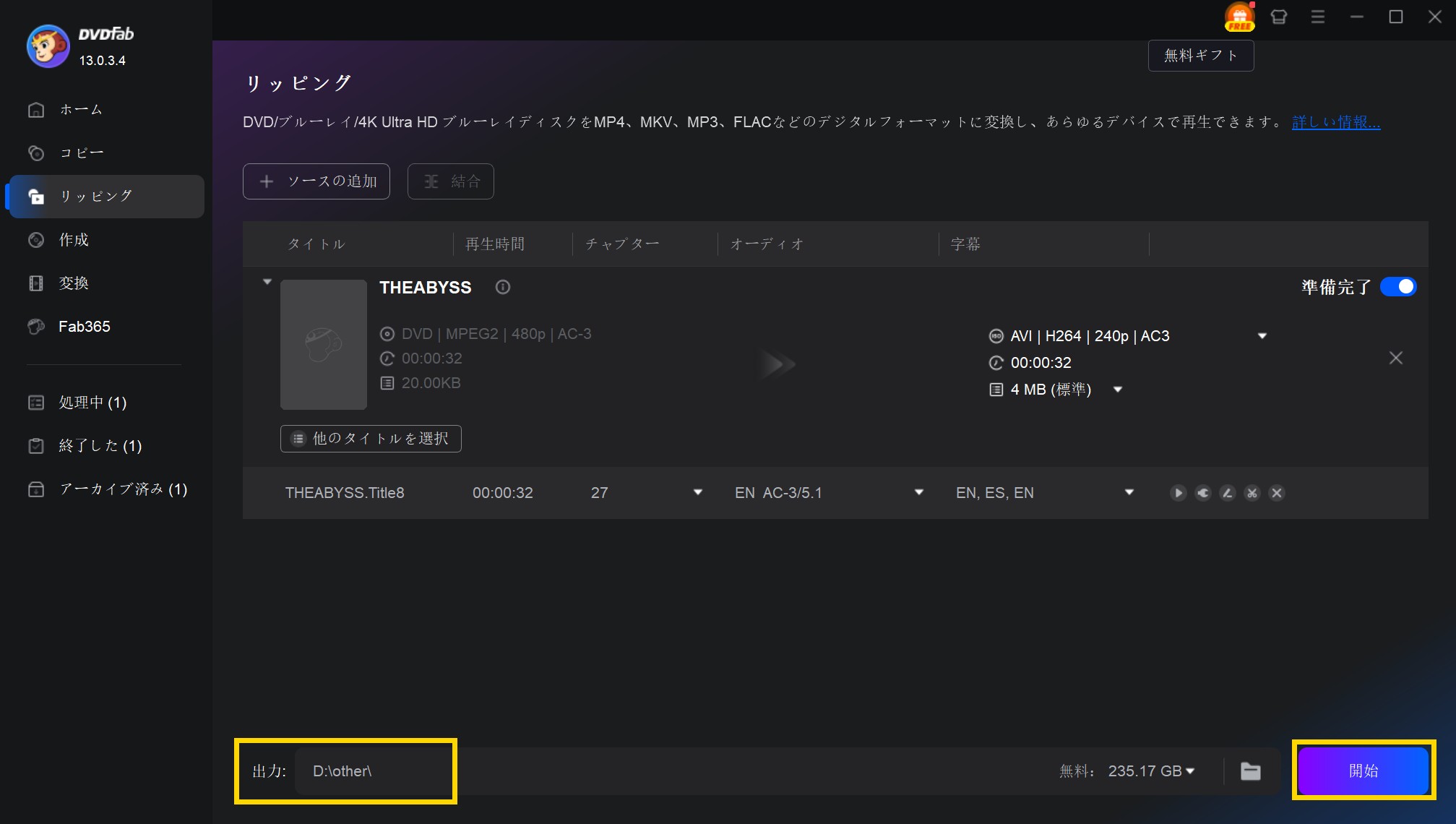Viewport: 1456px width, 824px height.
Task: Select the THEABYSS.Title8 title name
Action: [x=345, y=493]
